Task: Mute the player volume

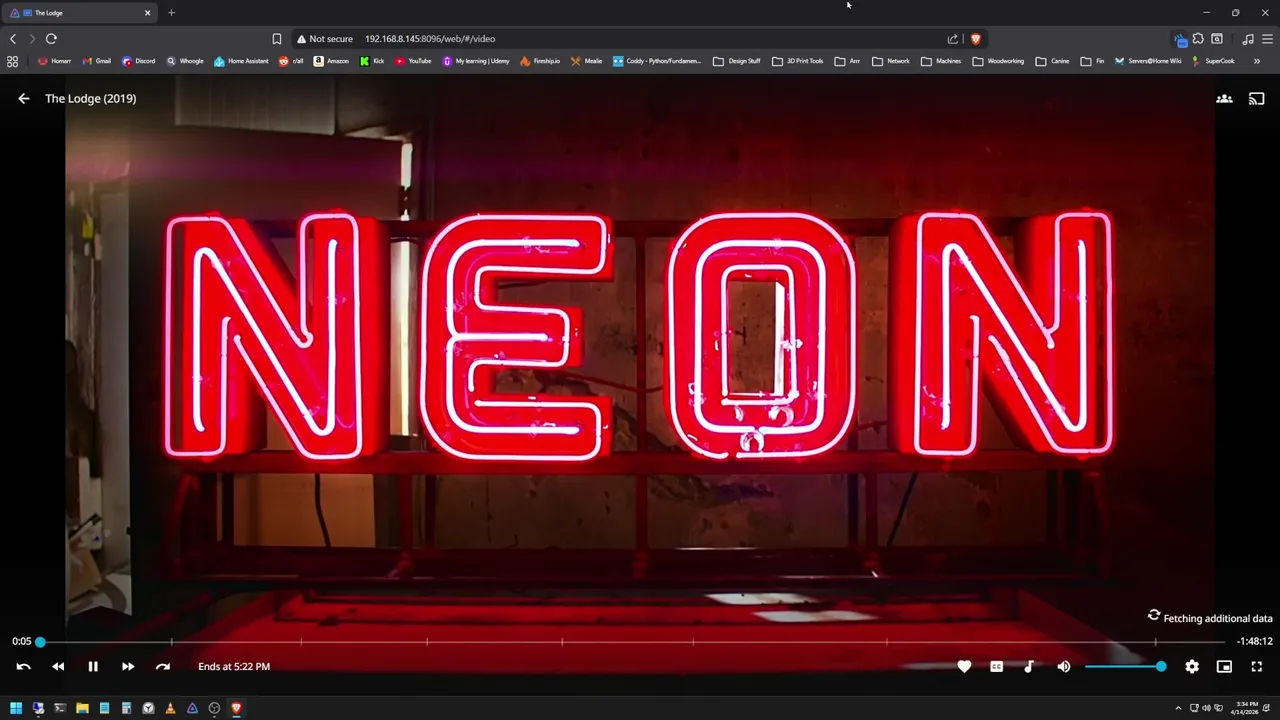Action: click(x=1064, y=666)
